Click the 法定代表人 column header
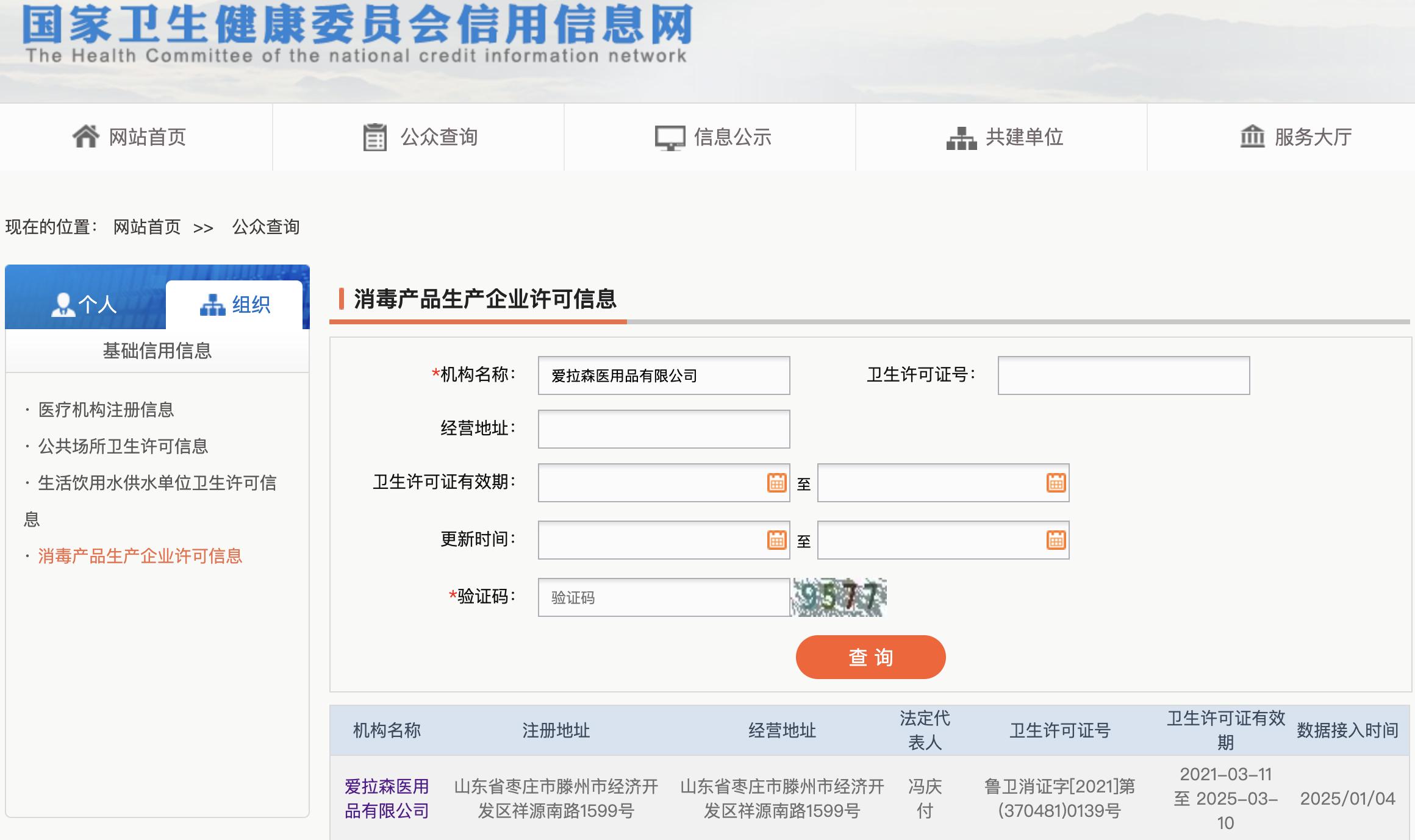Viewport: 1415px width, 840px height. pos(925,730)
